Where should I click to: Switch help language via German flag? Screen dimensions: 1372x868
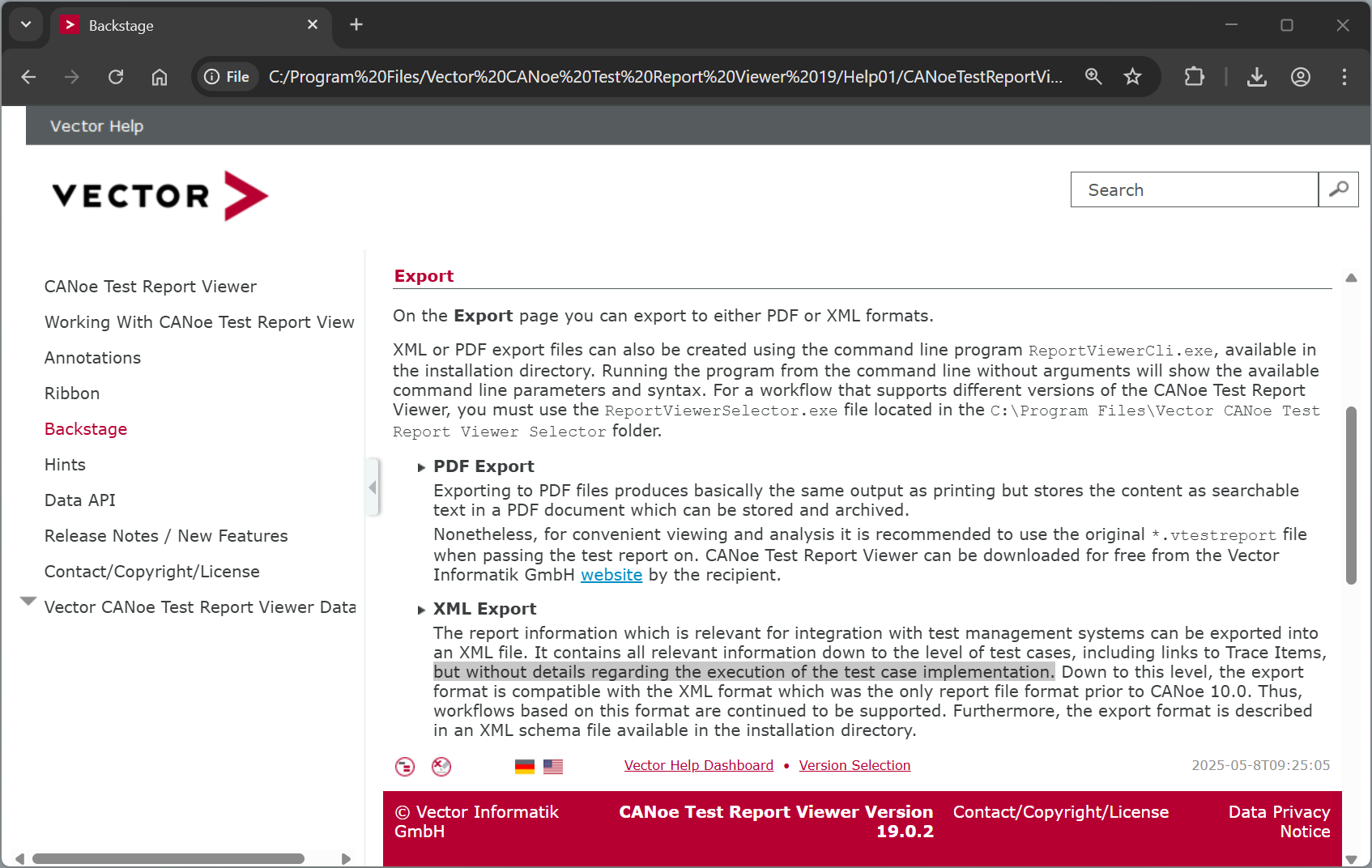click(x=525, y=766)
